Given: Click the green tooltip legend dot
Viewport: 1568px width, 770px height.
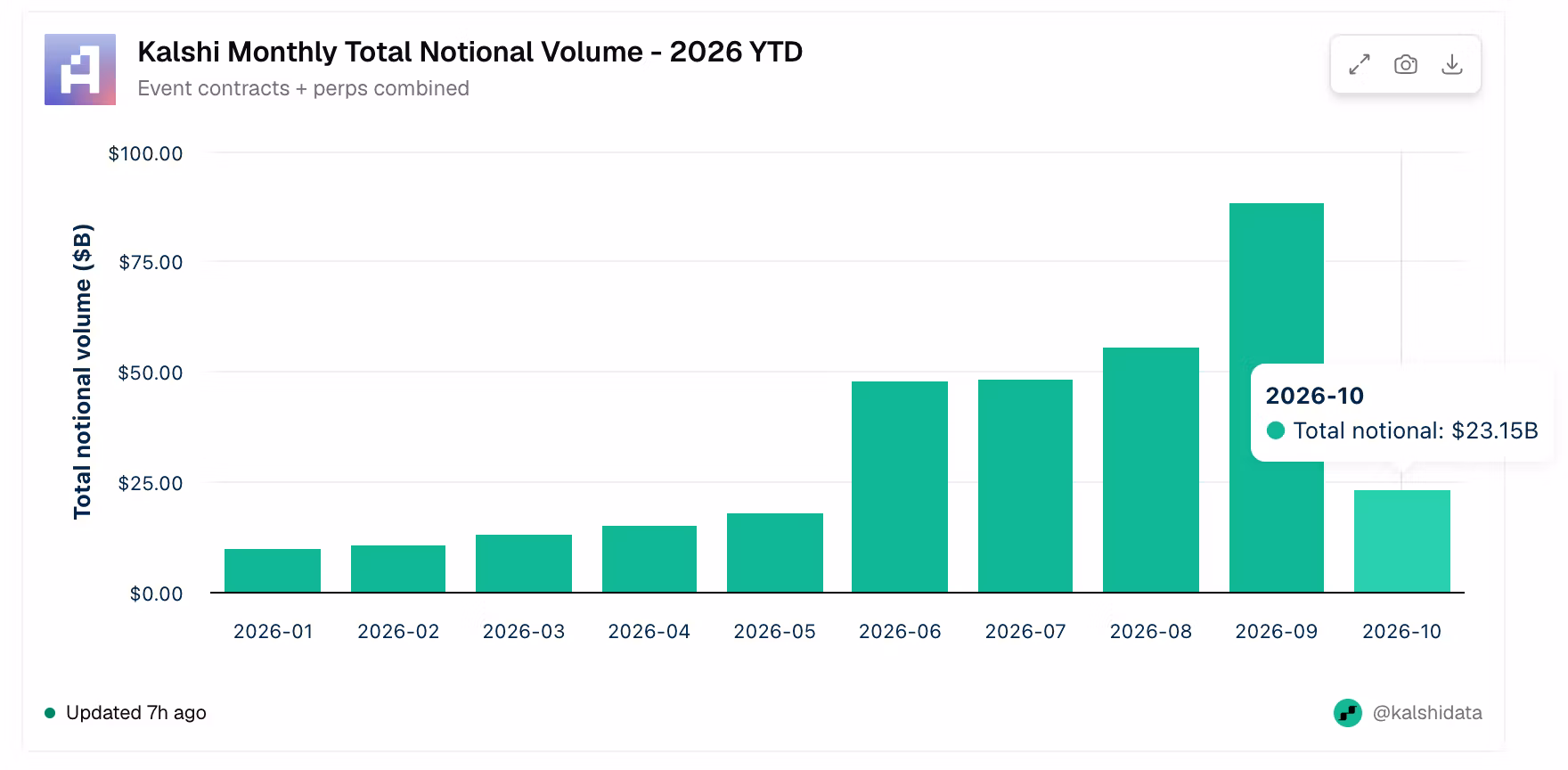Looking at the screenshot, I should click(1275, 430).
